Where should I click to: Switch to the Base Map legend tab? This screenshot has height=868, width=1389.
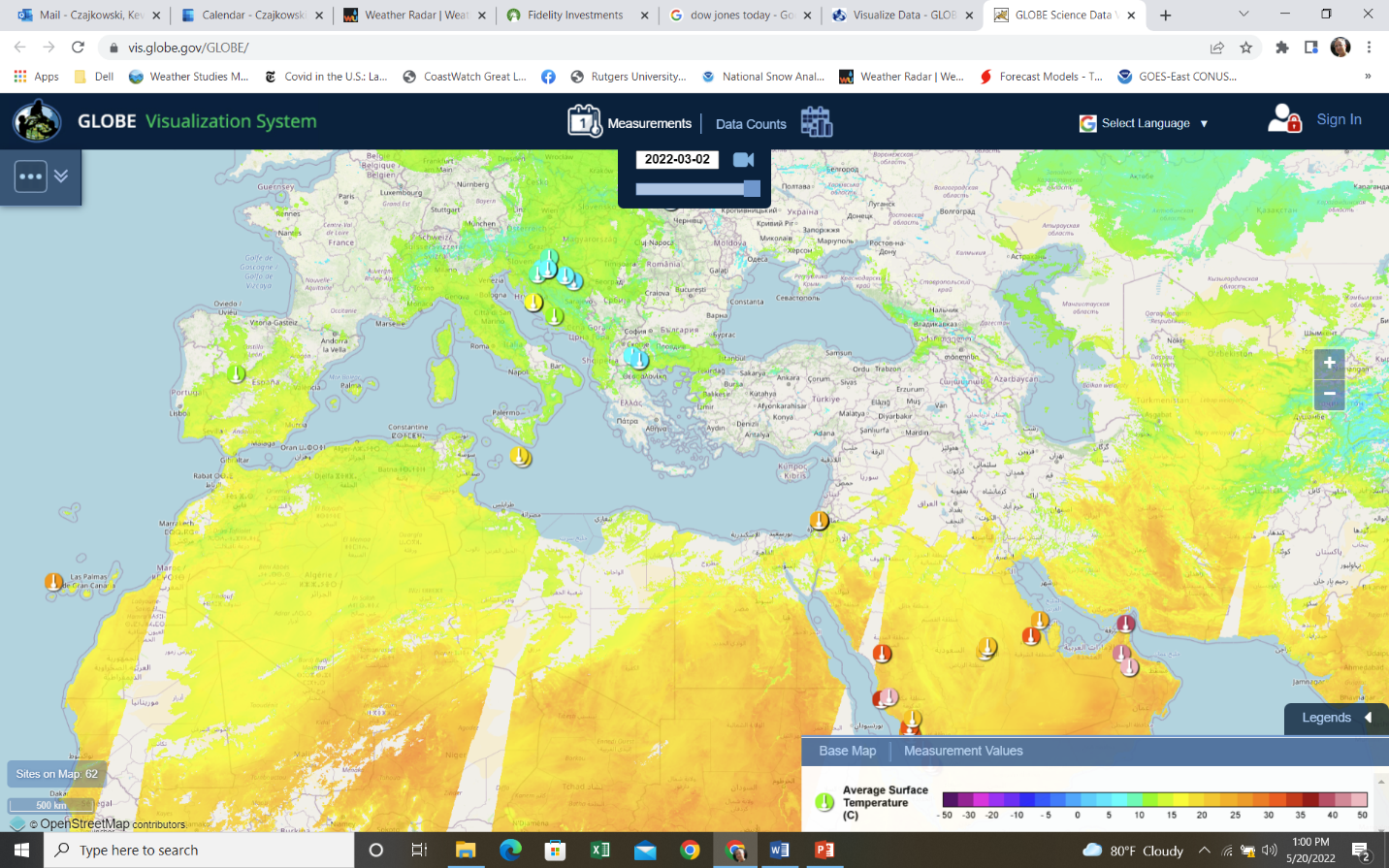847,751
